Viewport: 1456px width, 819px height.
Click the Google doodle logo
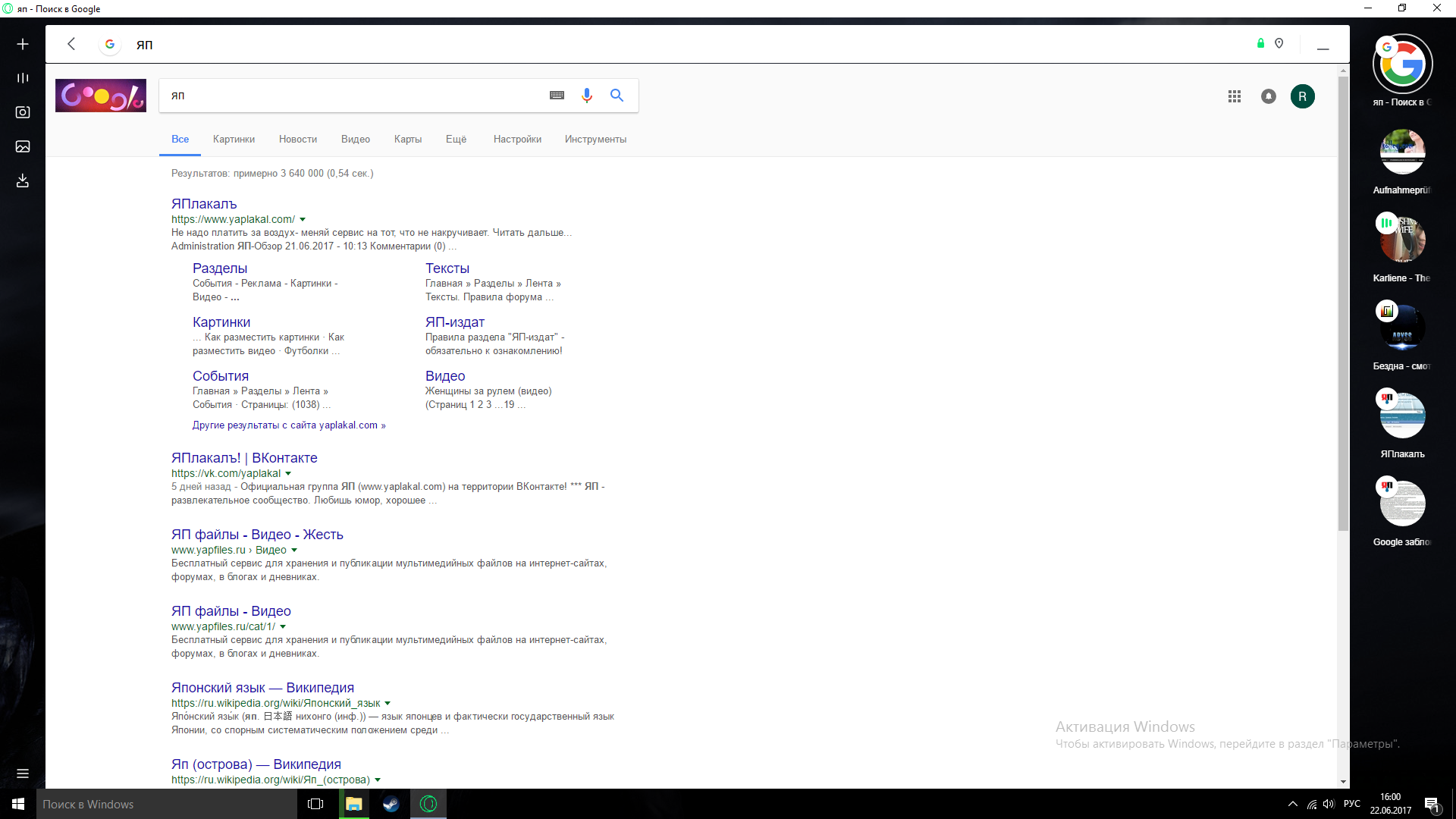click(101, 96)
